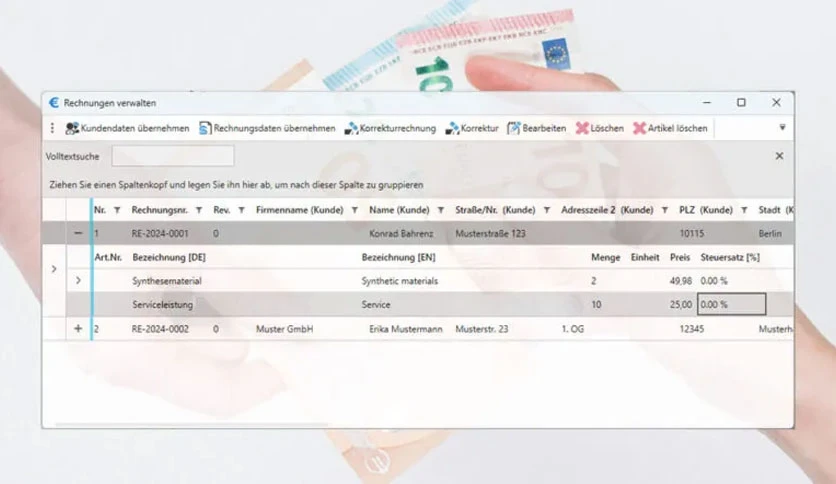The width and height of the screenshot is (836, 484).
Task: Select the 12345 postal code cell
Action: [x=692, y=329]
